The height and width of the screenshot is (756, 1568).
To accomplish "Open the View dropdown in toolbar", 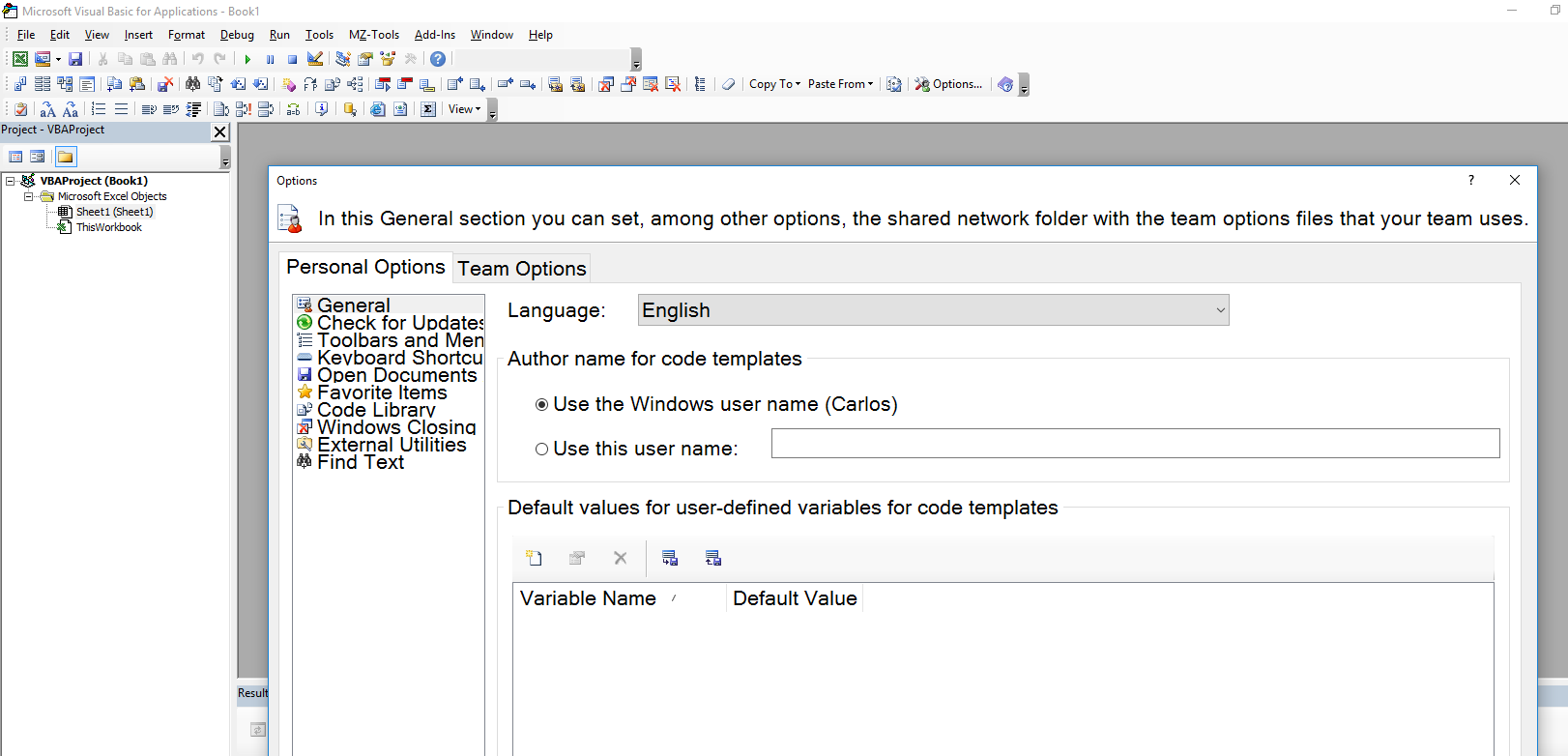I will [x=464, y=109].
